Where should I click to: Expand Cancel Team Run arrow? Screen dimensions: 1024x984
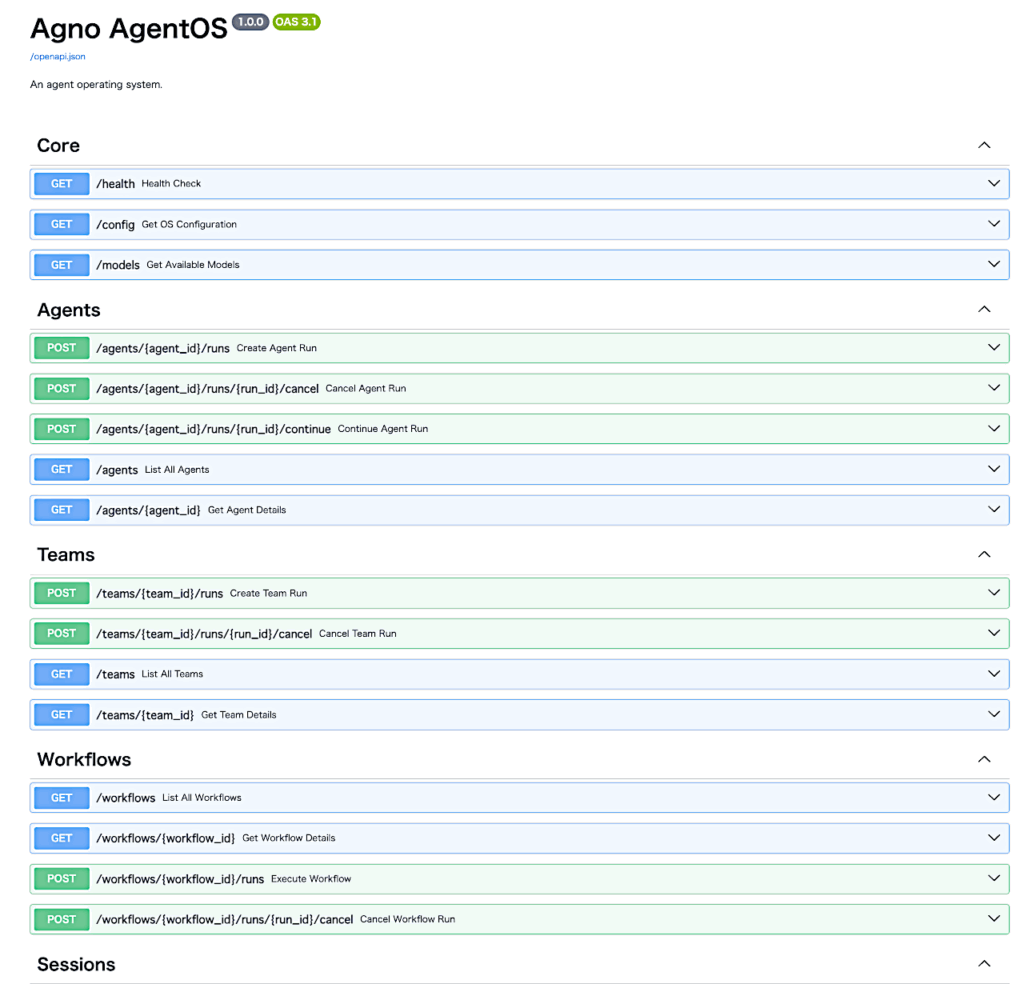click(993, 633)
